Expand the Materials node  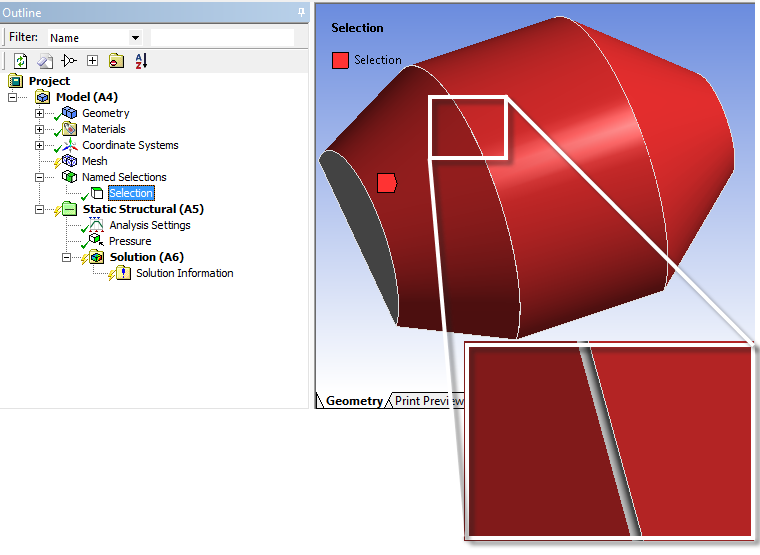pos(39,129)
